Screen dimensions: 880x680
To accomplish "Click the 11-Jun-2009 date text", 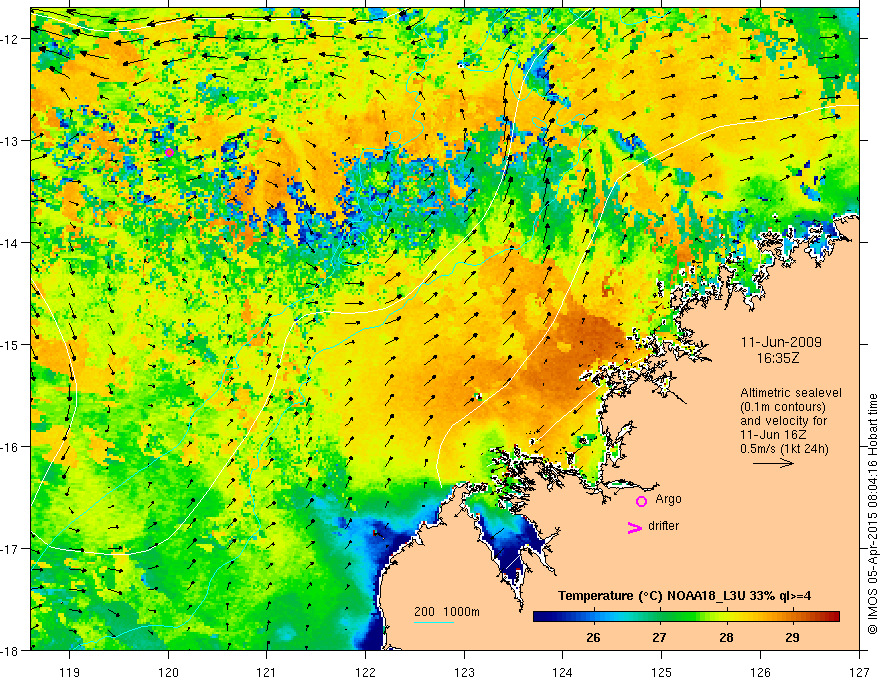I will tap(781, 342).
